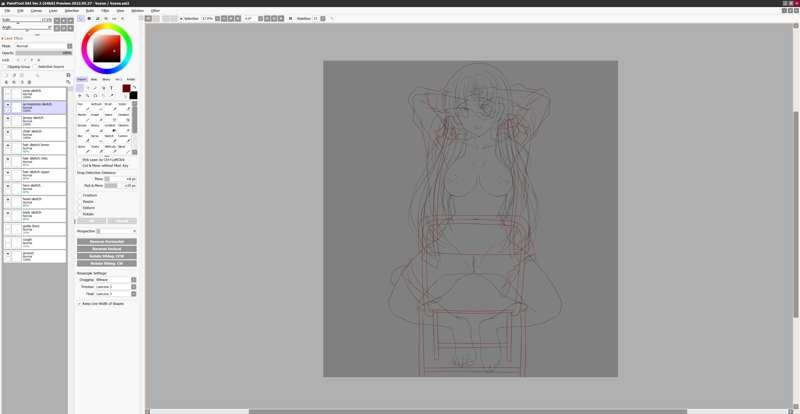Click the dark red foreground color swatch

coord(127,88)
